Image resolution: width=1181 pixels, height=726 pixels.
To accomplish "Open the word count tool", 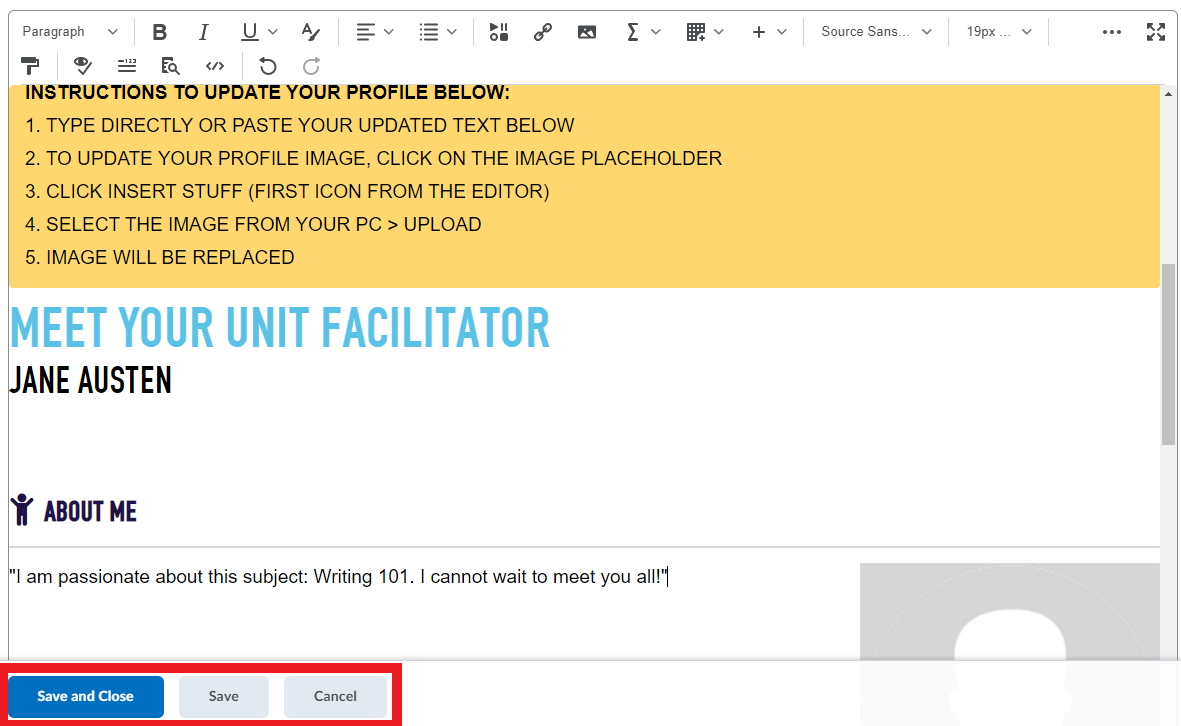I will point(127,66).
